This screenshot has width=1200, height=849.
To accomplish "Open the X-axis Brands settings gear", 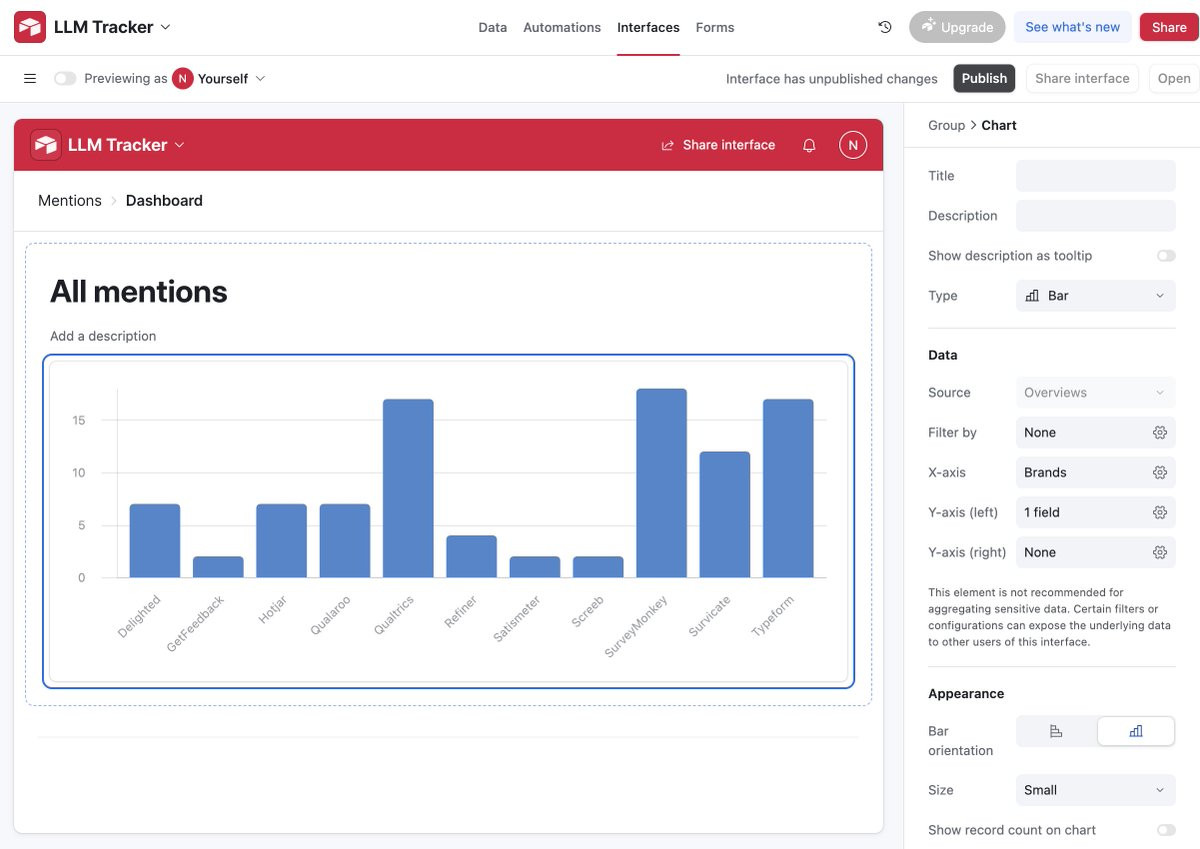I will pos(1160,473).
